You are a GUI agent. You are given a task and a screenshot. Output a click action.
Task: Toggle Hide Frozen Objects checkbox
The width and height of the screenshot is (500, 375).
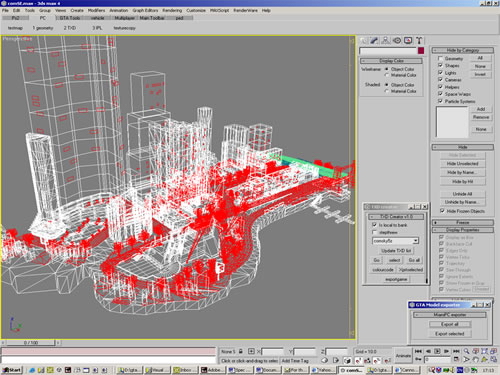442,211
